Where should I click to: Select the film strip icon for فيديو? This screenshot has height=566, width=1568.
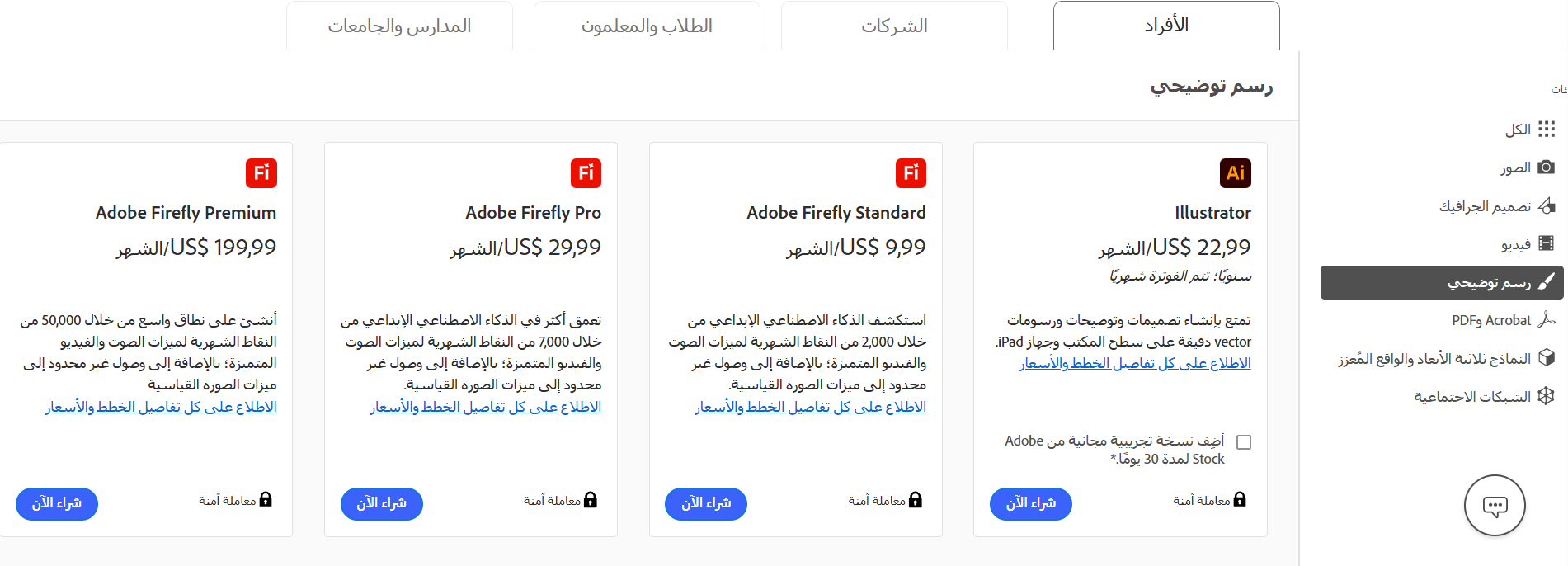point(1546,243)
